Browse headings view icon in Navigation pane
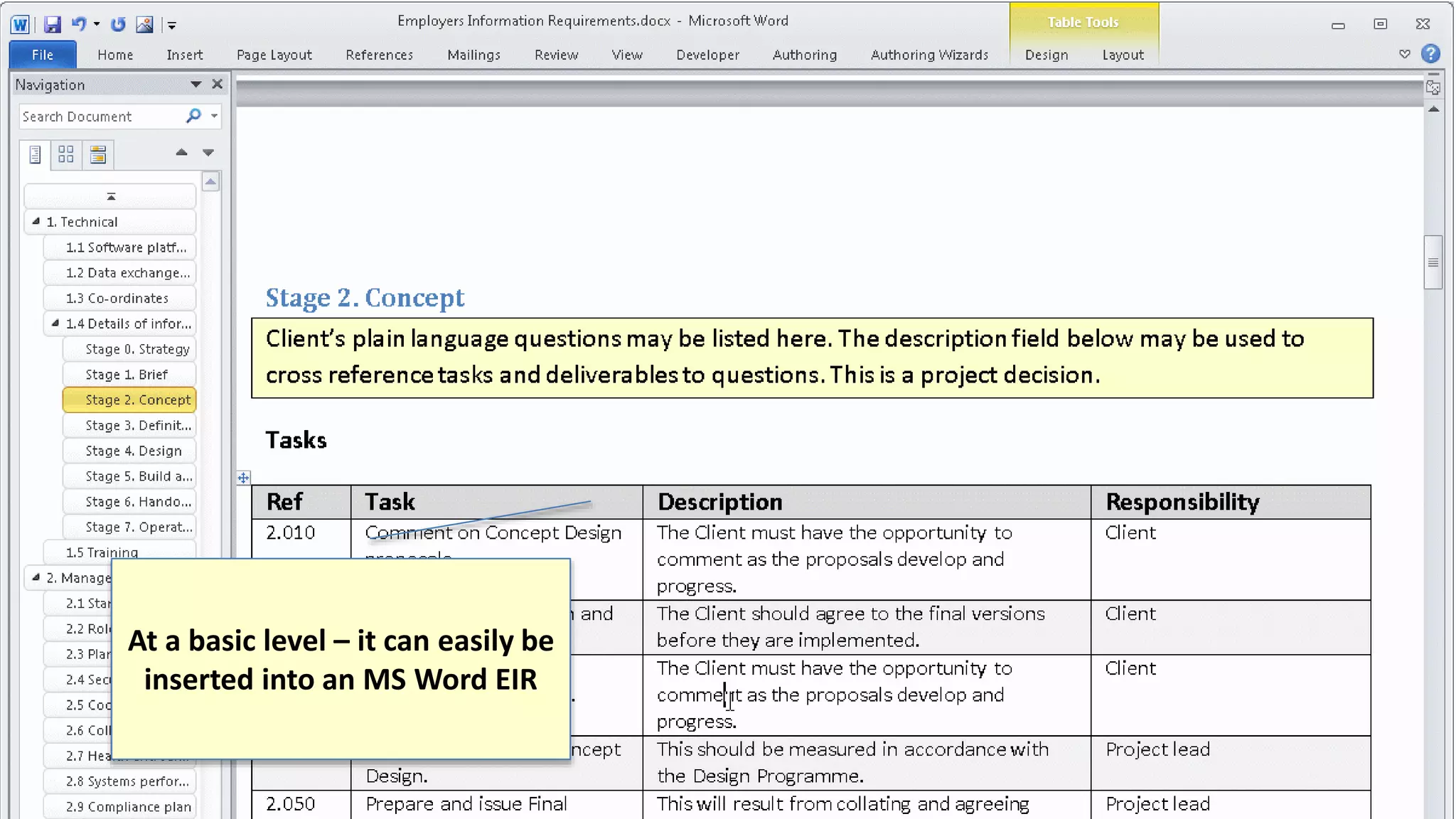1456x819 pixels. [35, 154]
